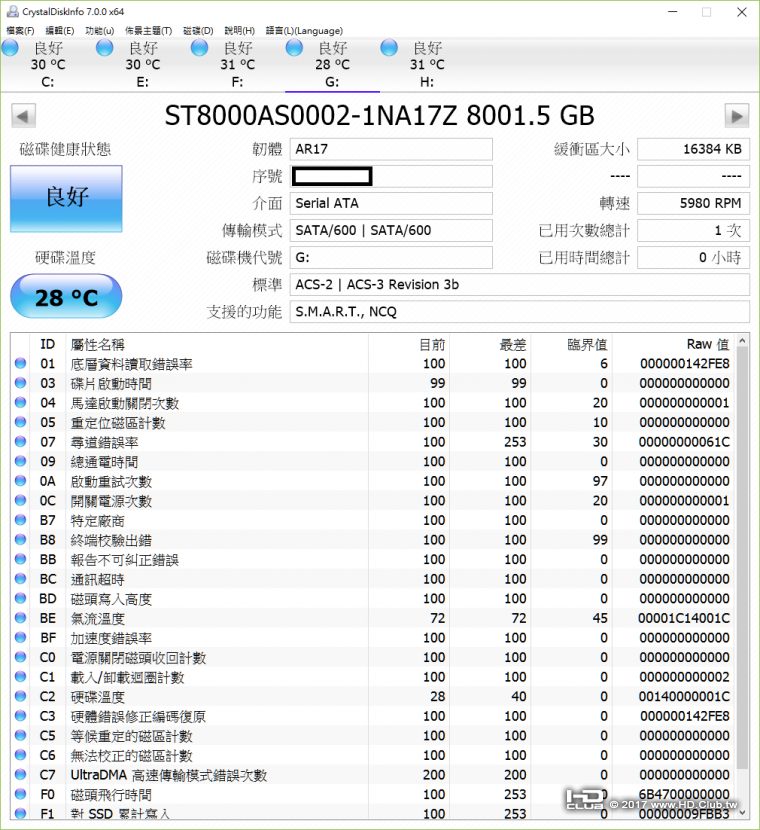Click status dot for attribute BC

click(x=21, y=579)
